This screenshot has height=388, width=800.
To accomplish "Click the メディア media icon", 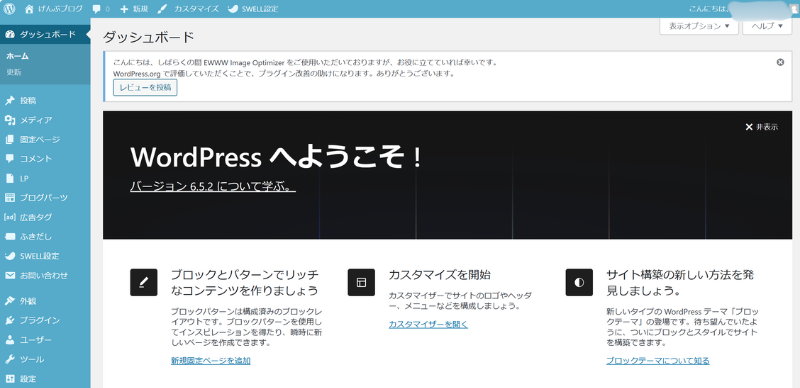I will coord(10,120).
